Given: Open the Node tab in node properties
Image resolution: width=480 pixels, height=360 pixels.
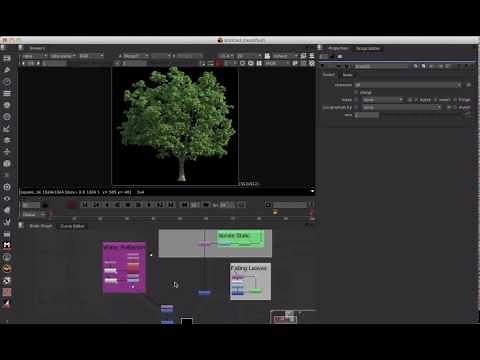Looking at the screenshot, I should click(347, 75).
